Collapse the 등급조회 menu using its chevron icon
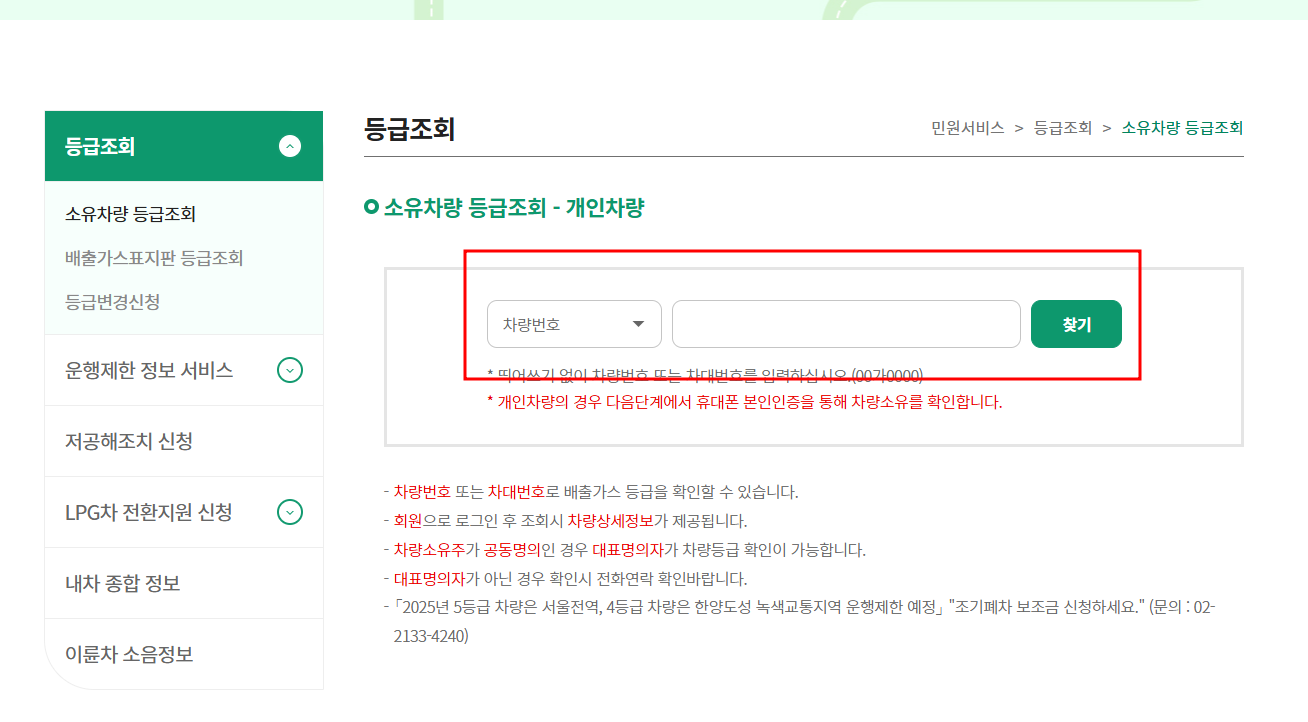The width and height of the screenshot is (1308, 722). point(289,146)
